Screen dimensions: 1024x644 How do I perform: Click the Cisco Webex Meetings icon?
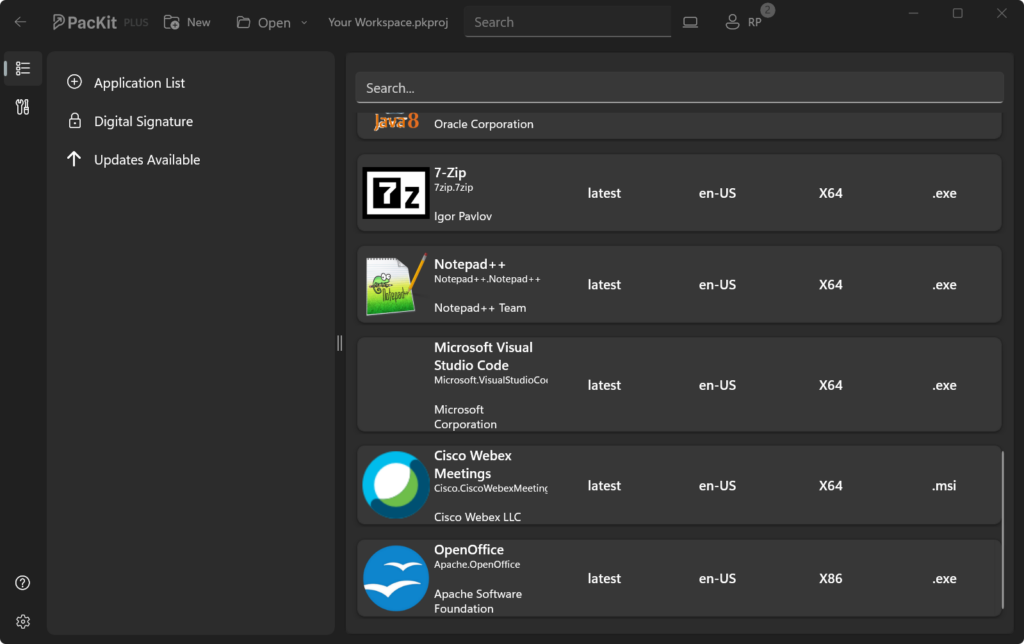click(396, 485)
